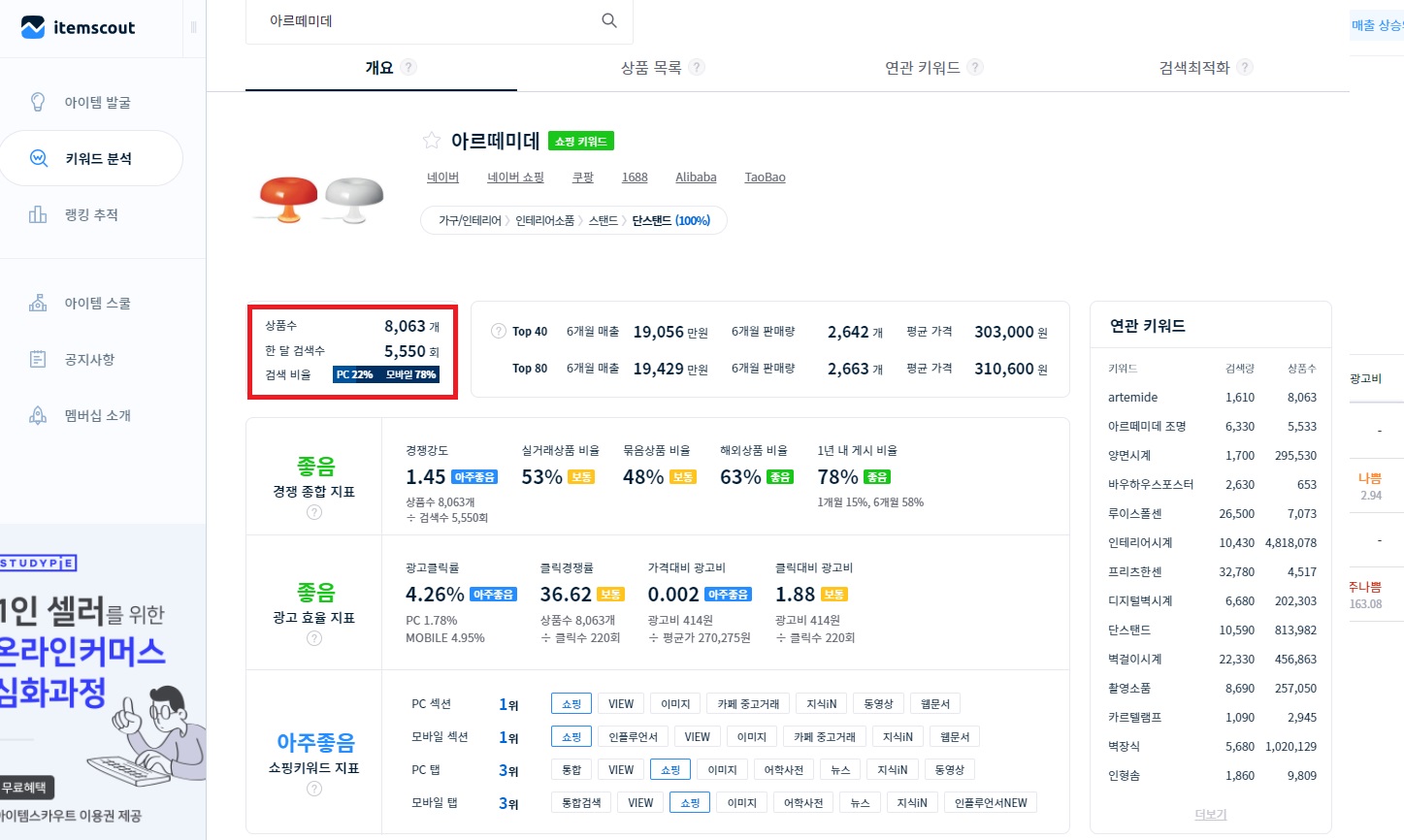Click the 양면시계 related keyword
The image size is (1404, 840).
pos(1129,455)
